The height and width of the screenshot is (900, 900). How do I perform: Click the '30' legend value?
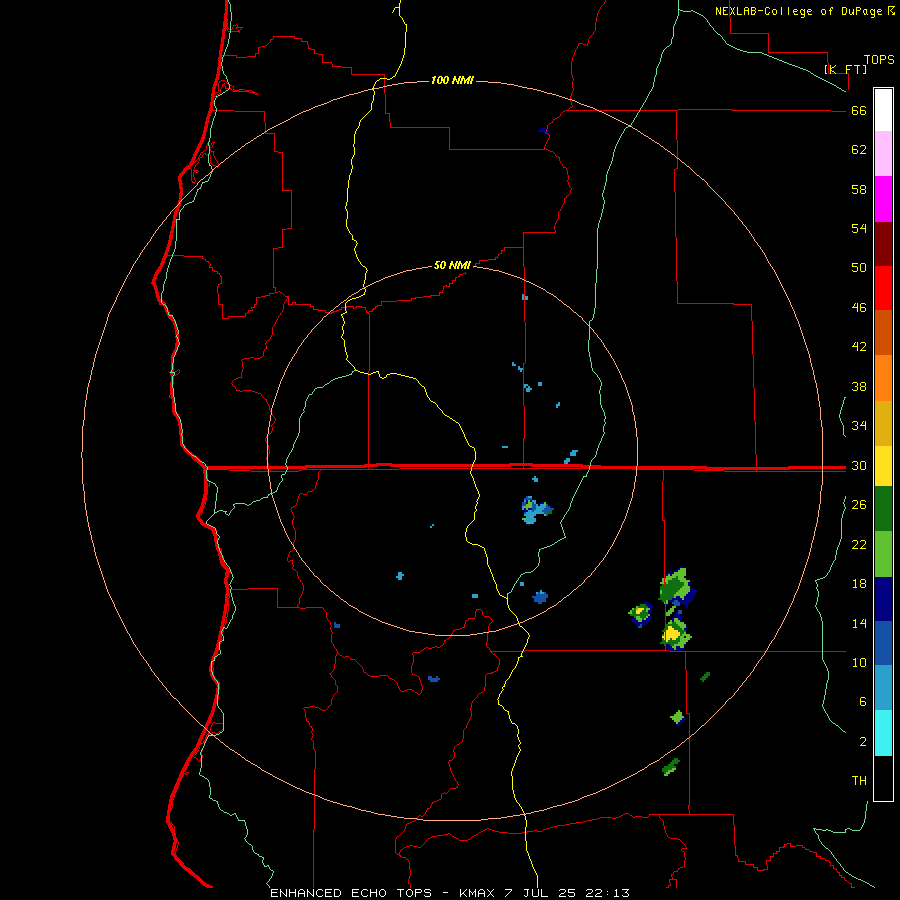pos(859,465)
